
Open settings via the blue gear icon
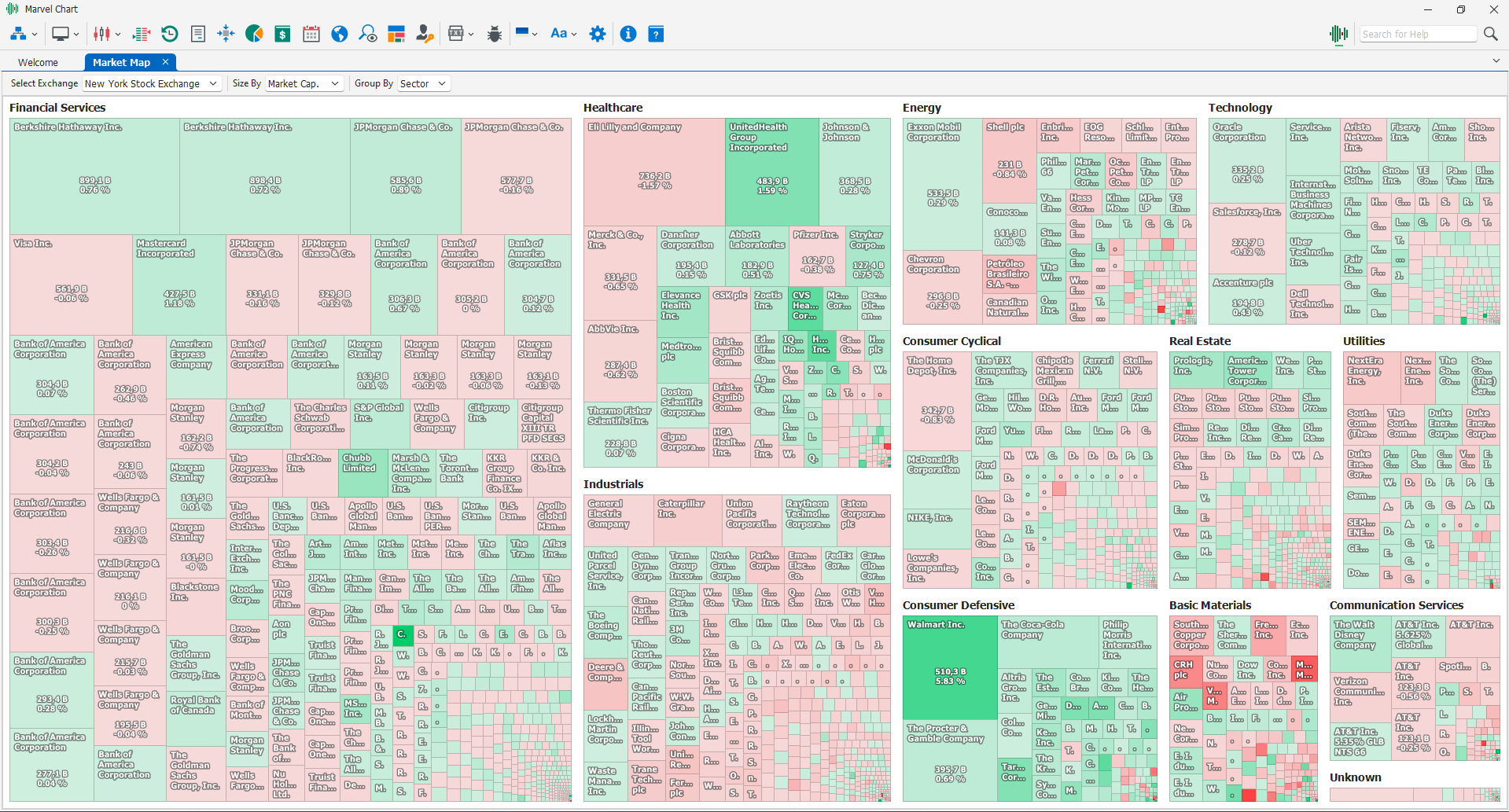(x=598, y=34)
